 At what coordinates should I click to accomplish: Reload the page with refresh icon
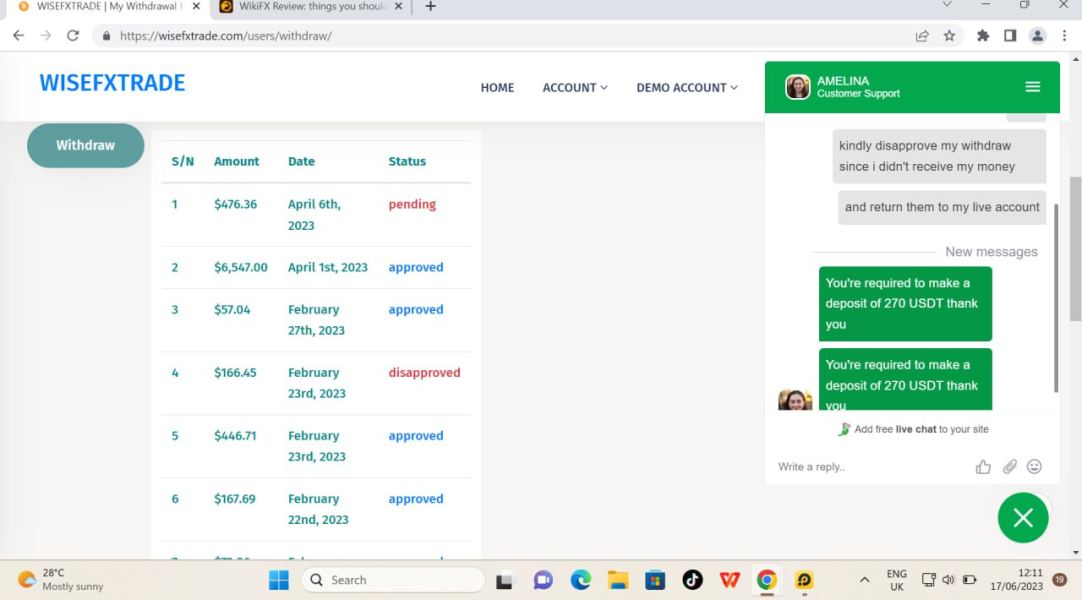pos(72,36)
